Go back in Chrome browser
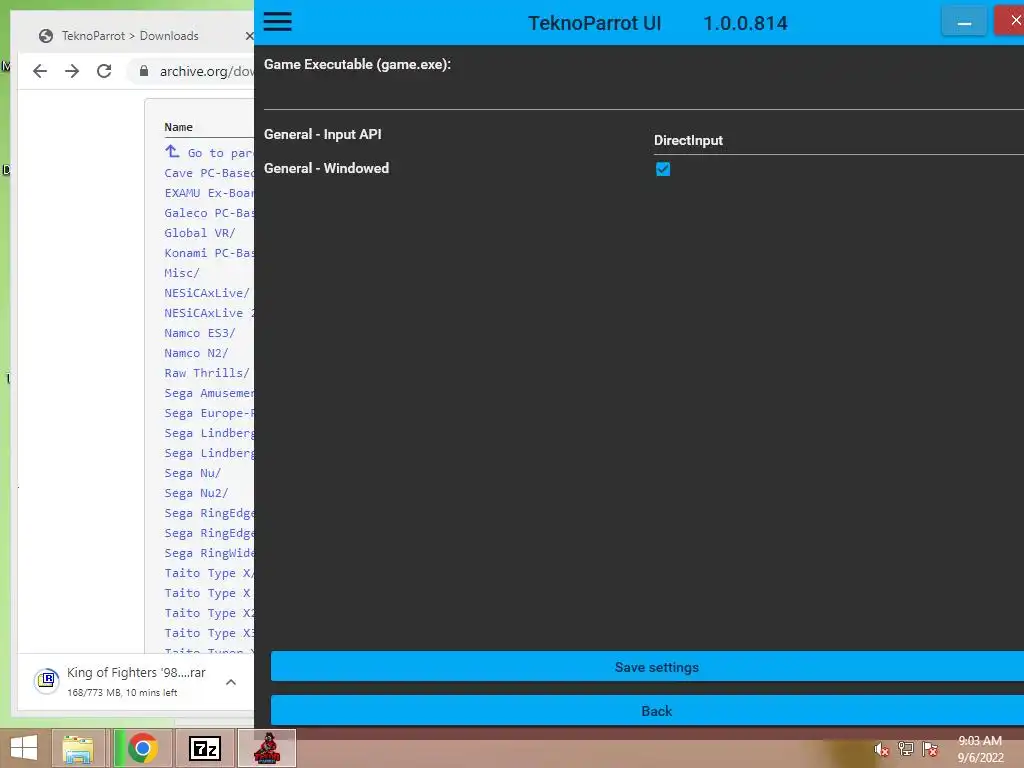The width and height of the screenshot is (1024, 768). pos(40,71)
